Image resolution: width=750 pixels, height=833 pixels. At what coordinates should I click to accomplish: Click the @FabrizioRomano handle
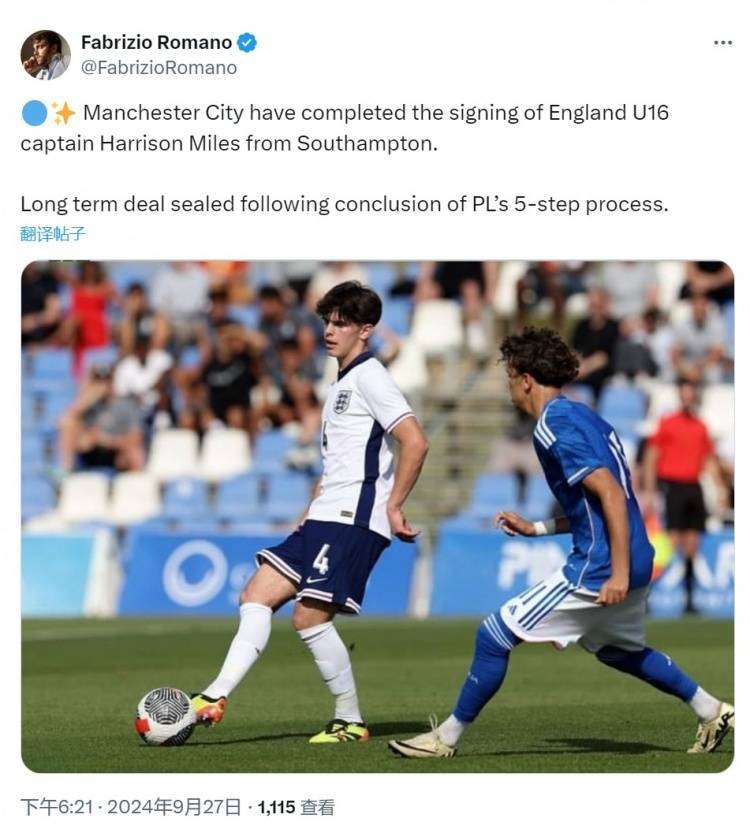pyautogui.click(x=158, y=68)
